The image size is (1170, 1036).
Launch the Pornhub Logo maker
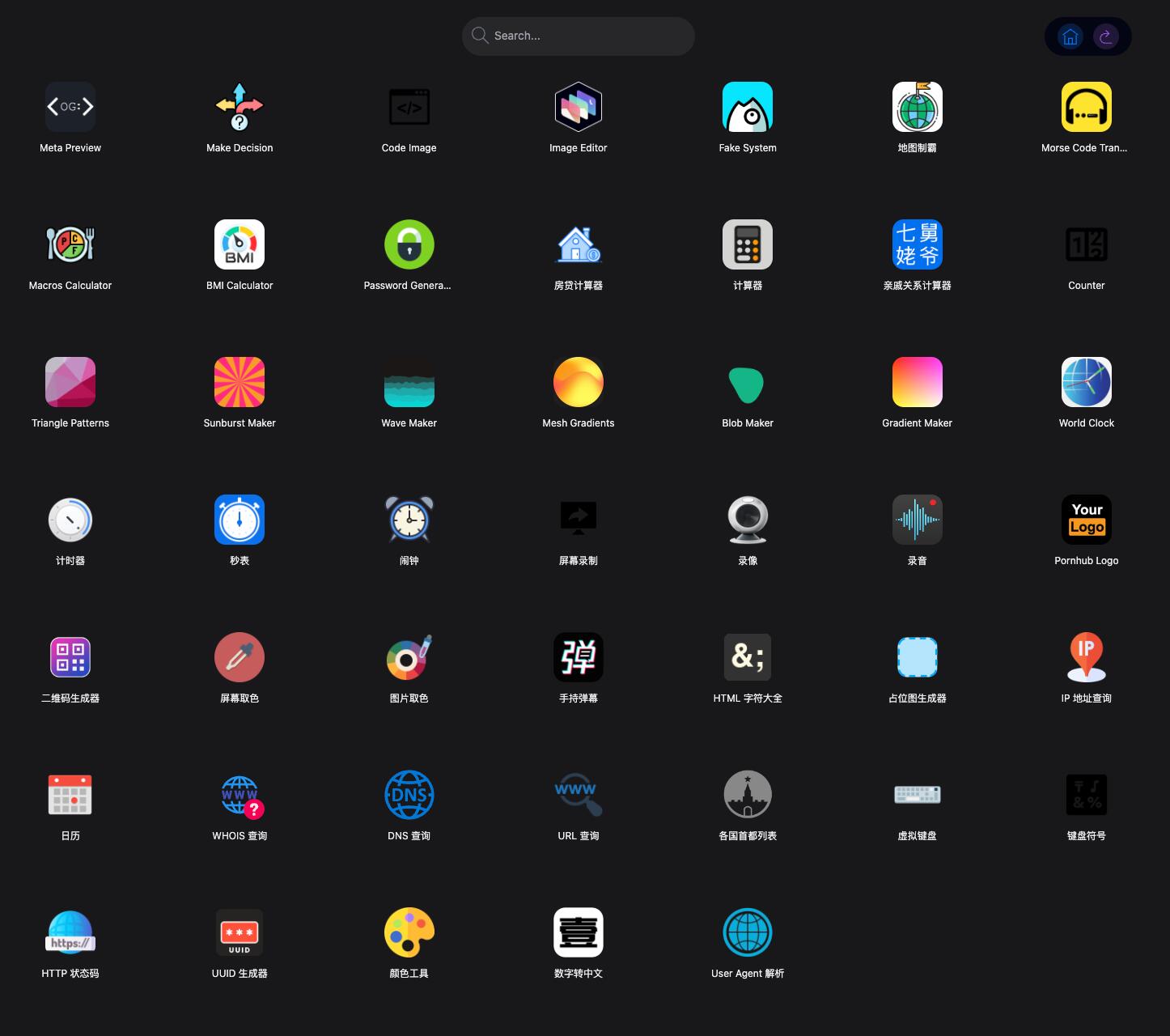1086,520
